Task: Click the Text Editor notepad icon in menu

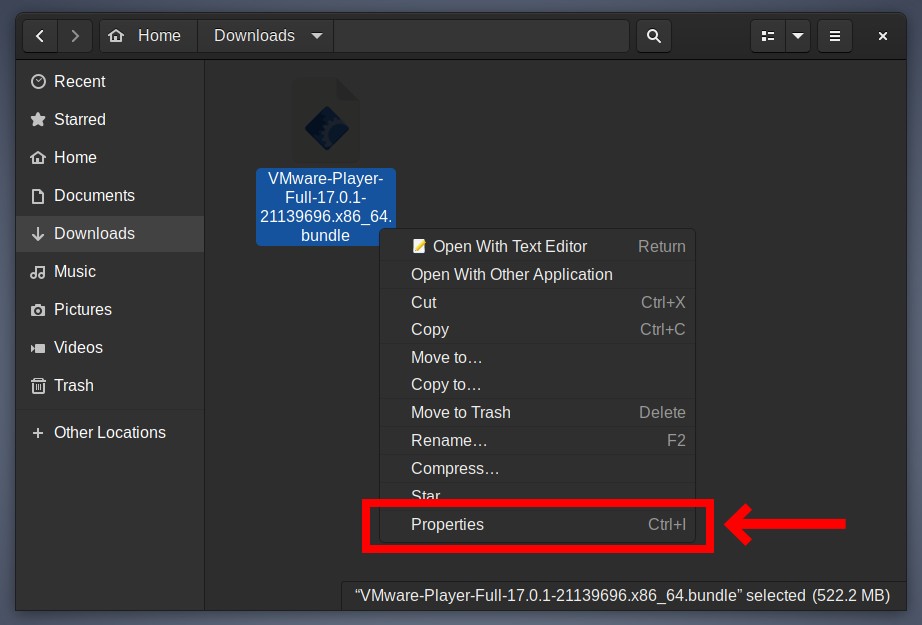Action: (x=419, y=246)
